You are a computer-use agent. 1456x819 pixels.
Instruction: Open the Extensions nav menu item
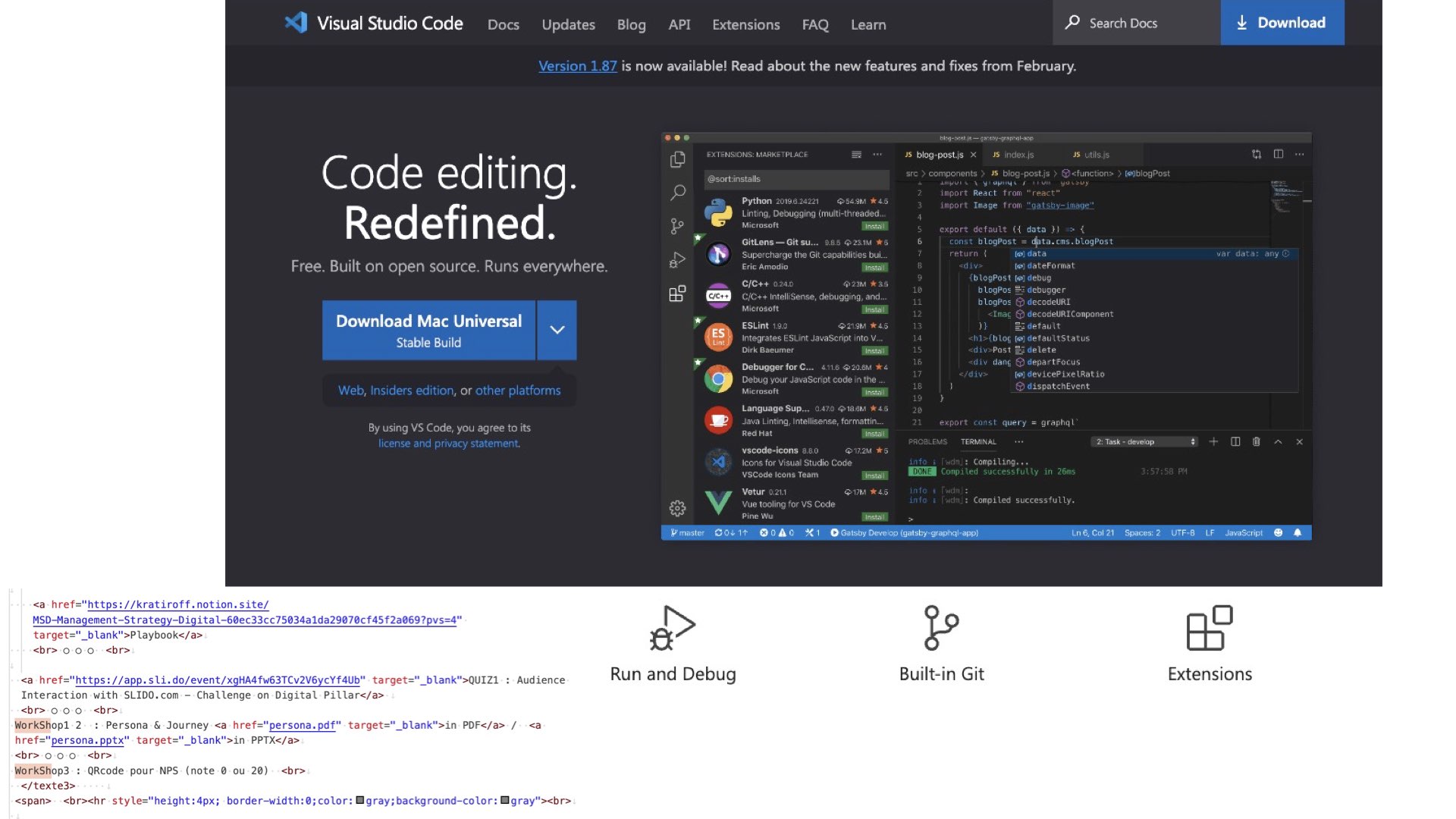[745, 24]
